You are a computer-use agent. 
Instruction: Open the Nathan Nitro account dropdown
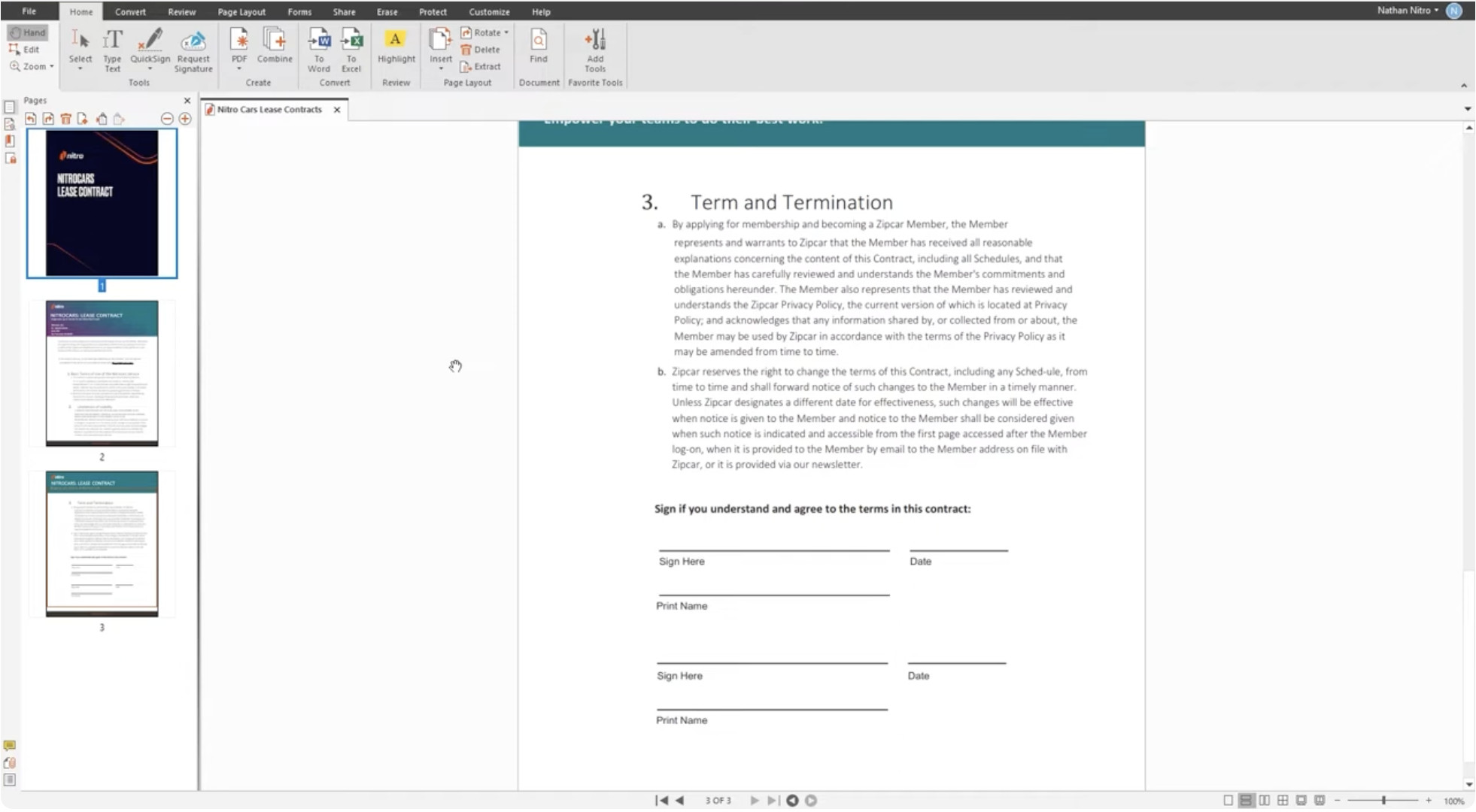coord(1408,11)
